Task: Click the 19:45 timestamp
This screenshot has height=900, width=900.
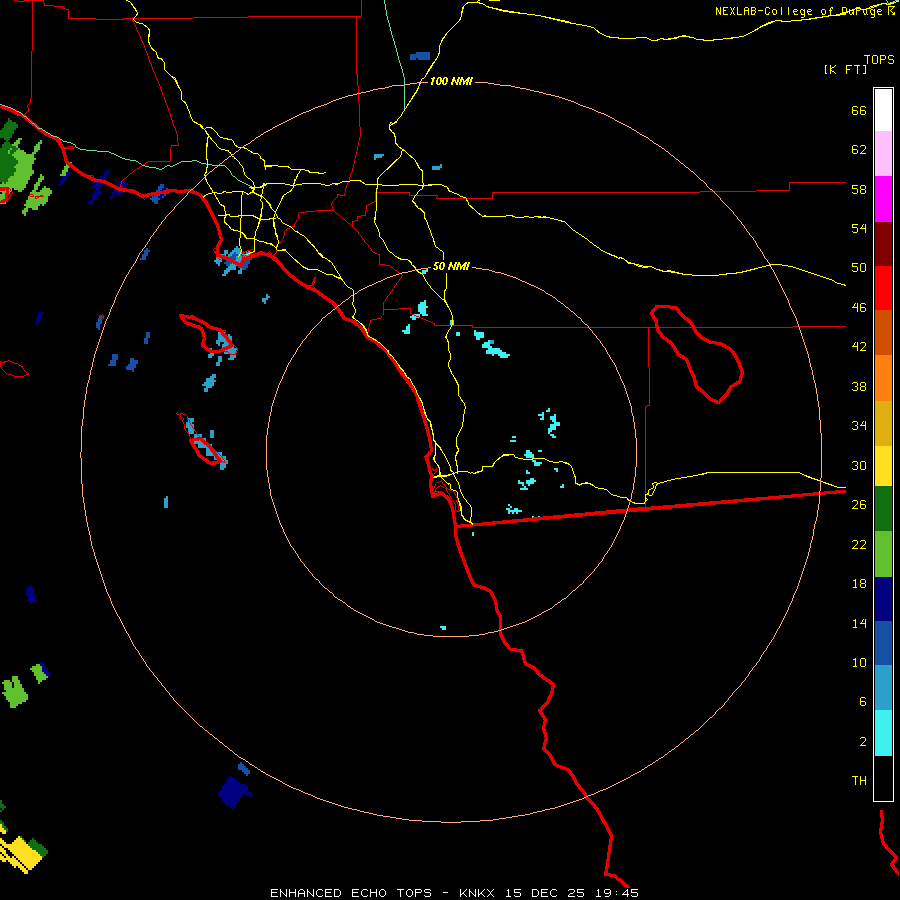Action: pos(617,893)
